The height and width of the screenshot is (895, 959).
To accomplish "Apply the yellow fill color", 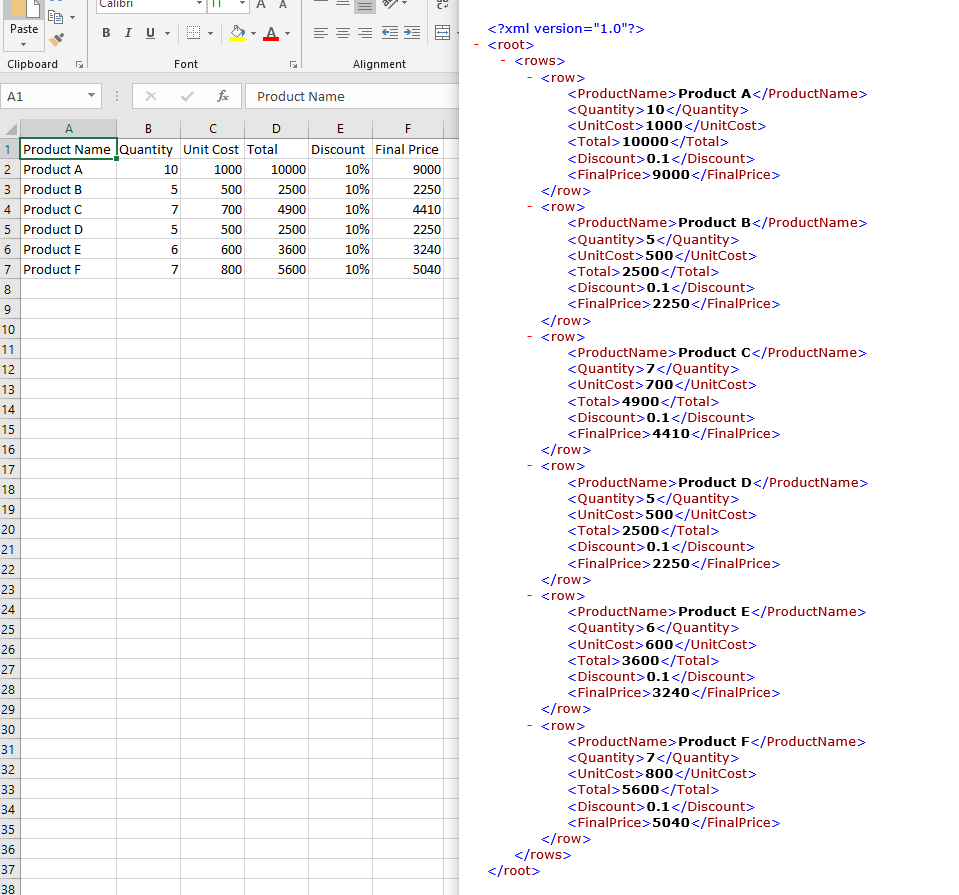I will click(237, 33).
